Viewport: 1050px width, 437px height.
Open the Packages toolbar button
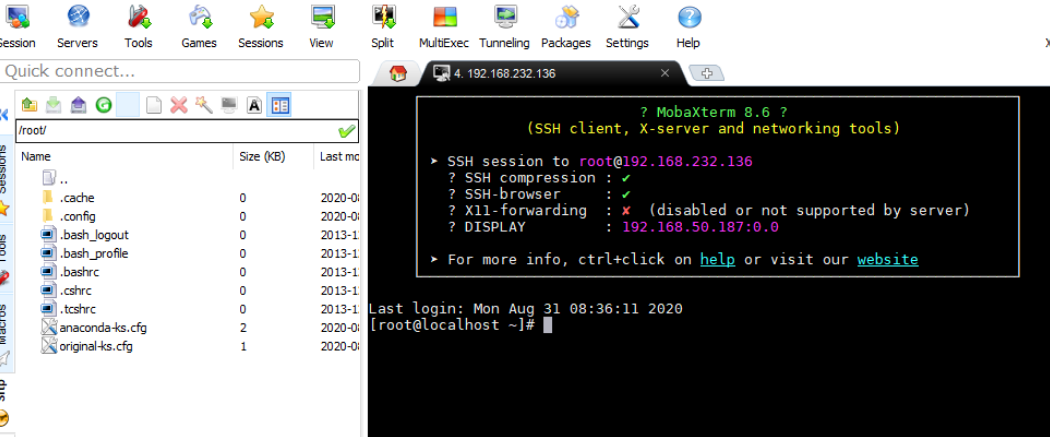tap(566, 27)
